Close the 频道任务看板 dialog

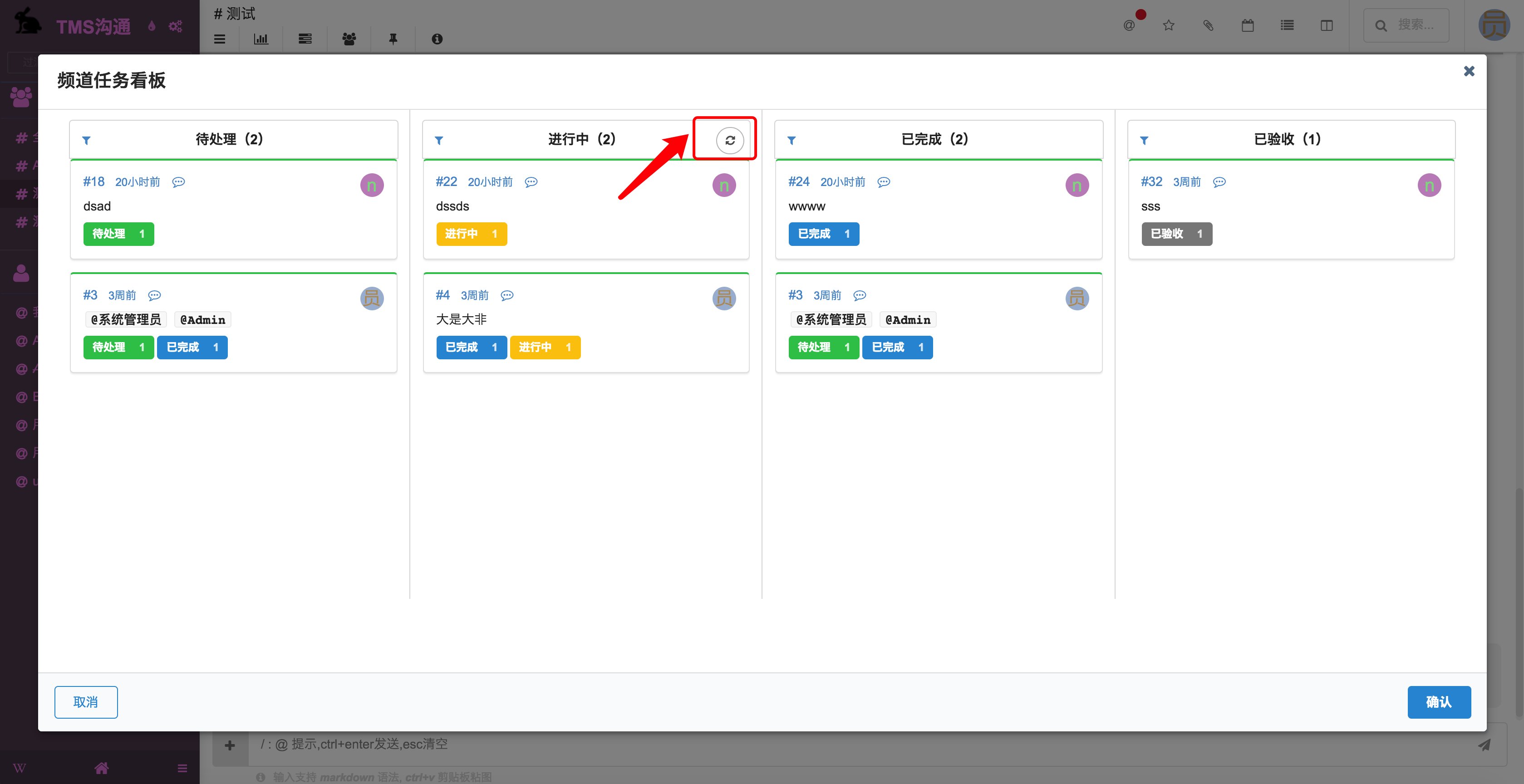1468,71
